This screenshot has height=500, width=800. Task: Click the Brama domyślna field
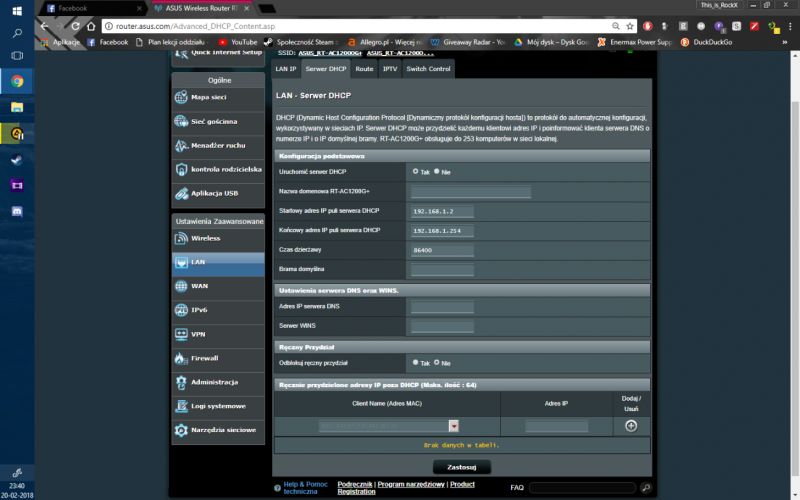[442, 269]
